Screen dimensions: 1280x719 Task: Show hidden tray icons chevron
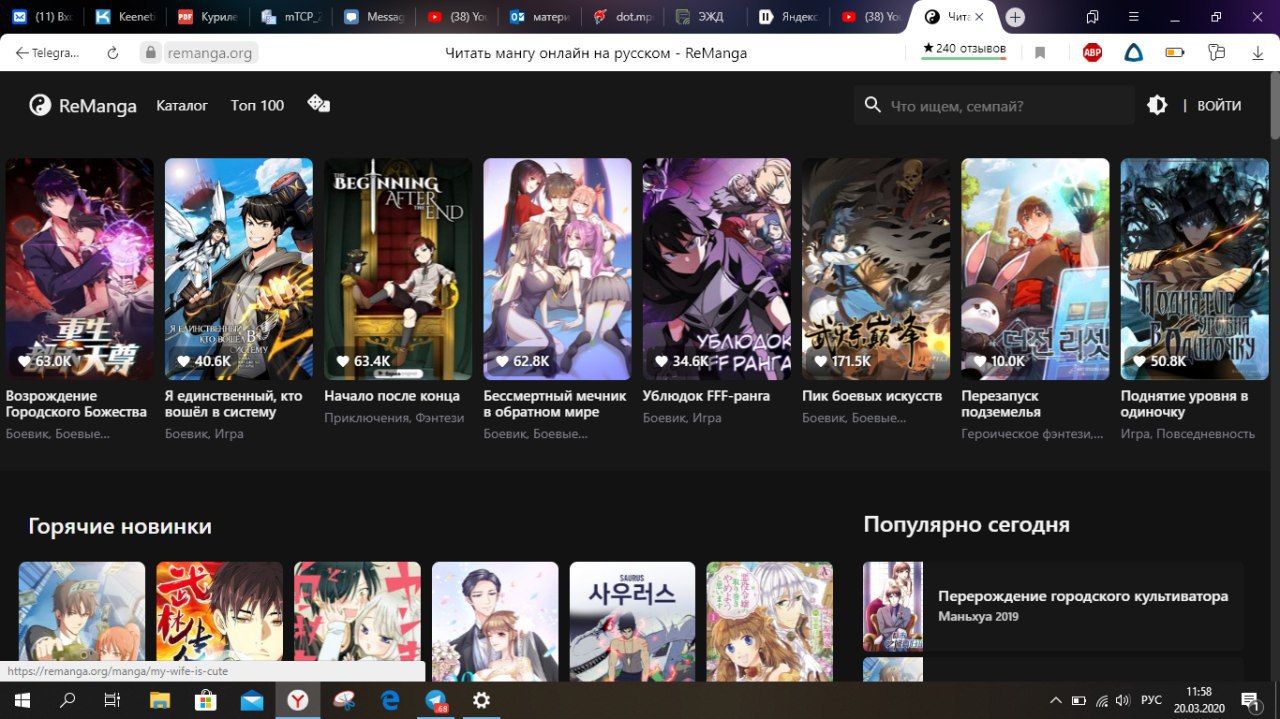[1055, 700]
